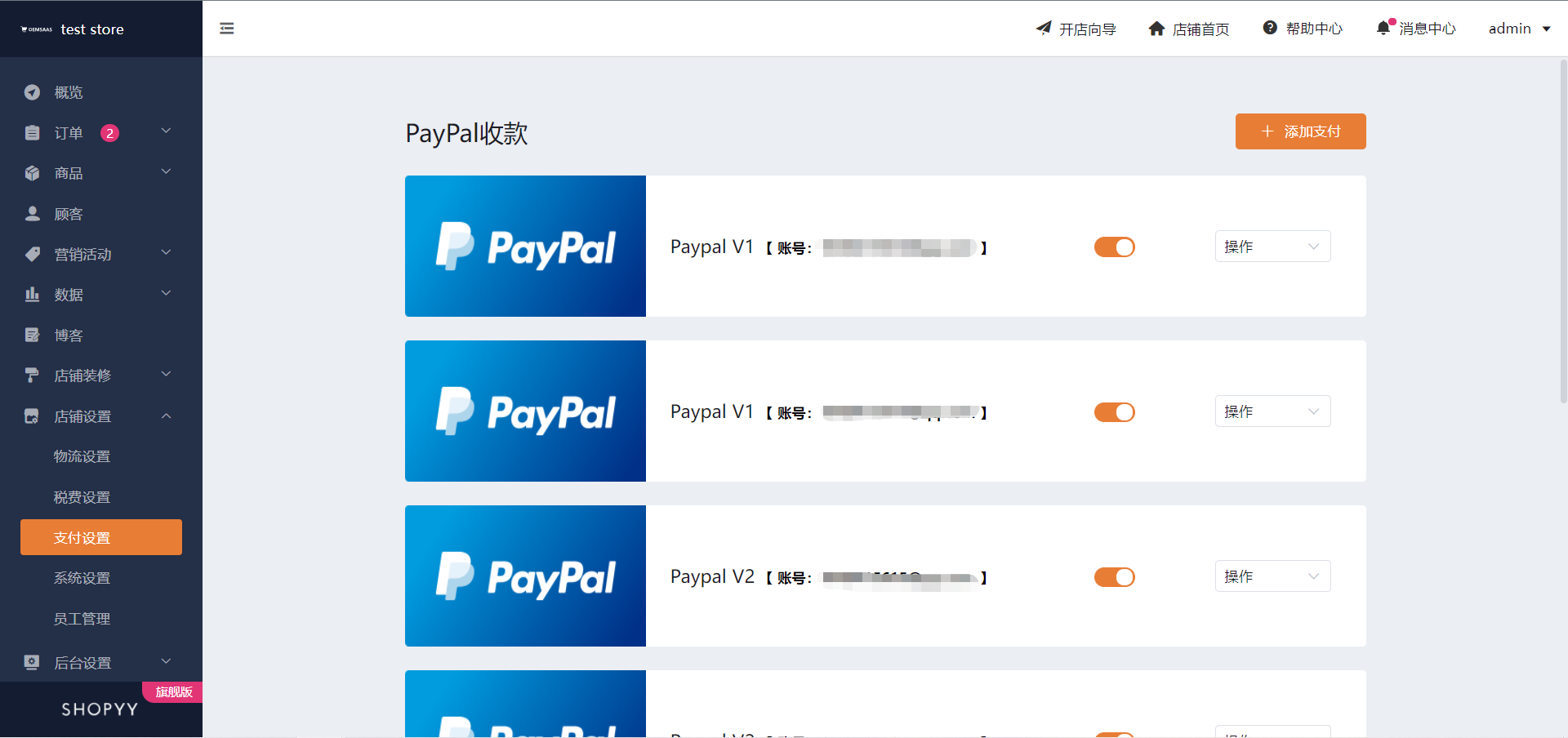1568x738 pixels.
Task: Click the 帮助中心 question mark icon
Action: coord(1270,28)
